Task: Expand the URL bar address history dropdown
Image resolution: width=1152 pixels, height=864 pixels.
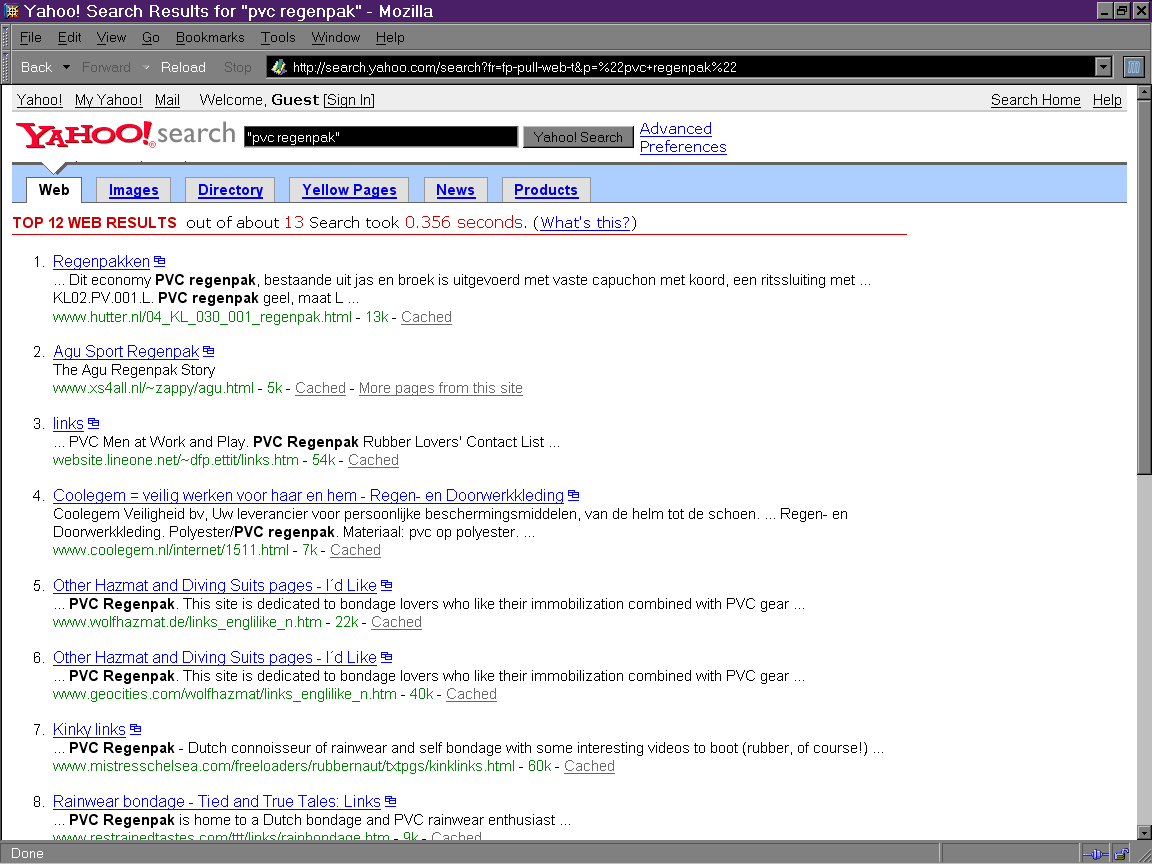Action: click(1103, 67)
